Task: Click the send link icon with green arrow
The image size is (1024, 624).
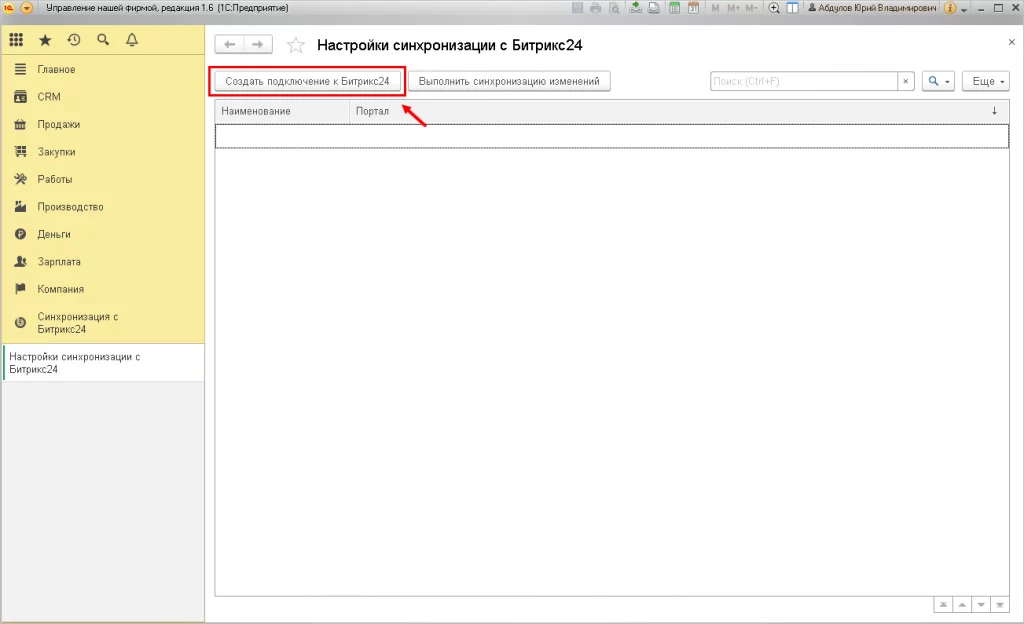Action: [635, 8]
